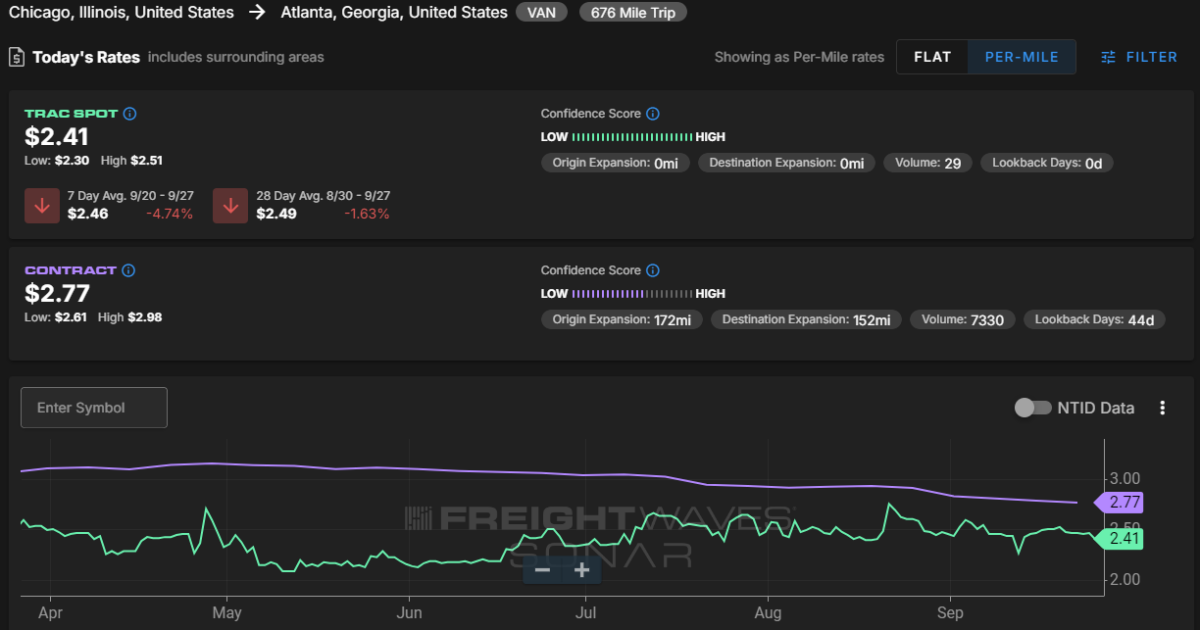
Task: Click the Today's Rates dollar icon
Action: [17, 57]
